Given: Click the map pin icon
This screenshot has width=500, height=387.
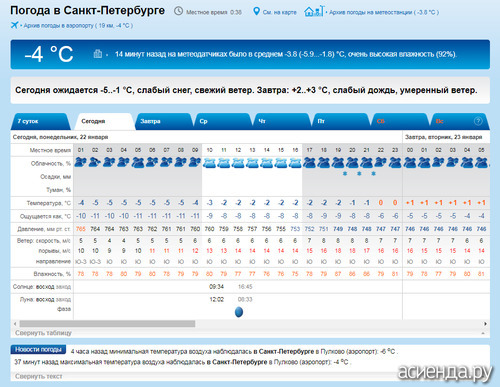Looking at the screenshot, I should (256, 12).
